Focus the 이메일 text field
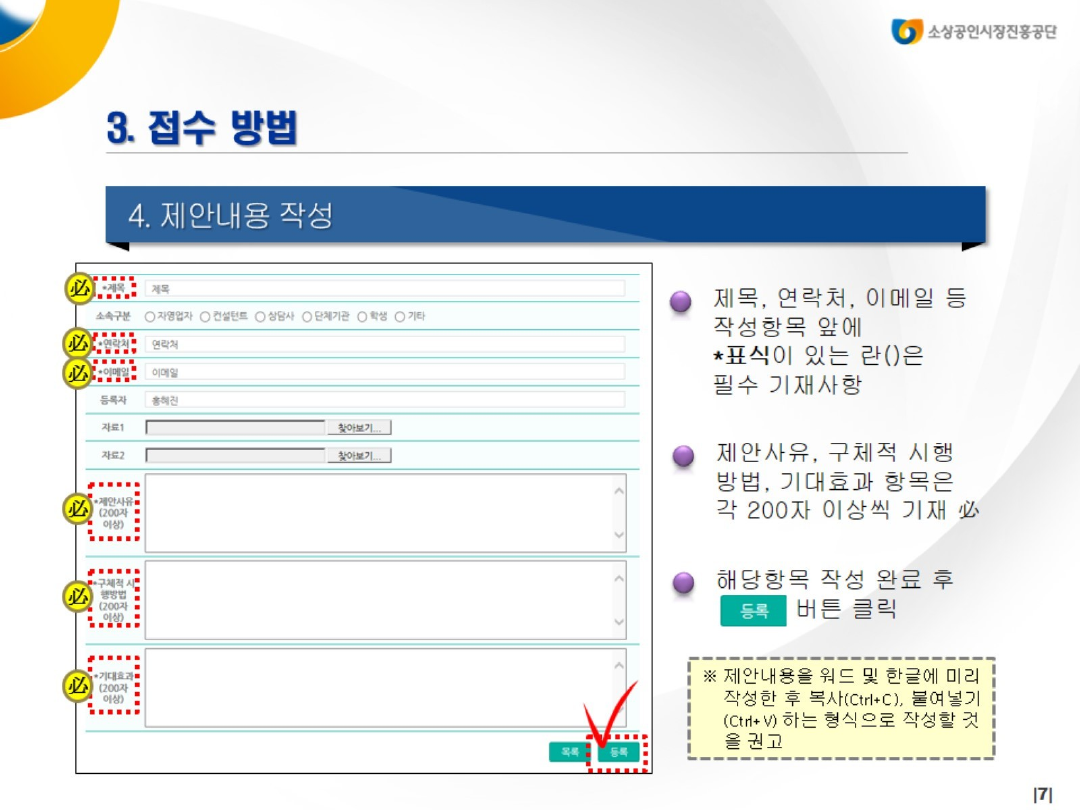 coord(384,372)
